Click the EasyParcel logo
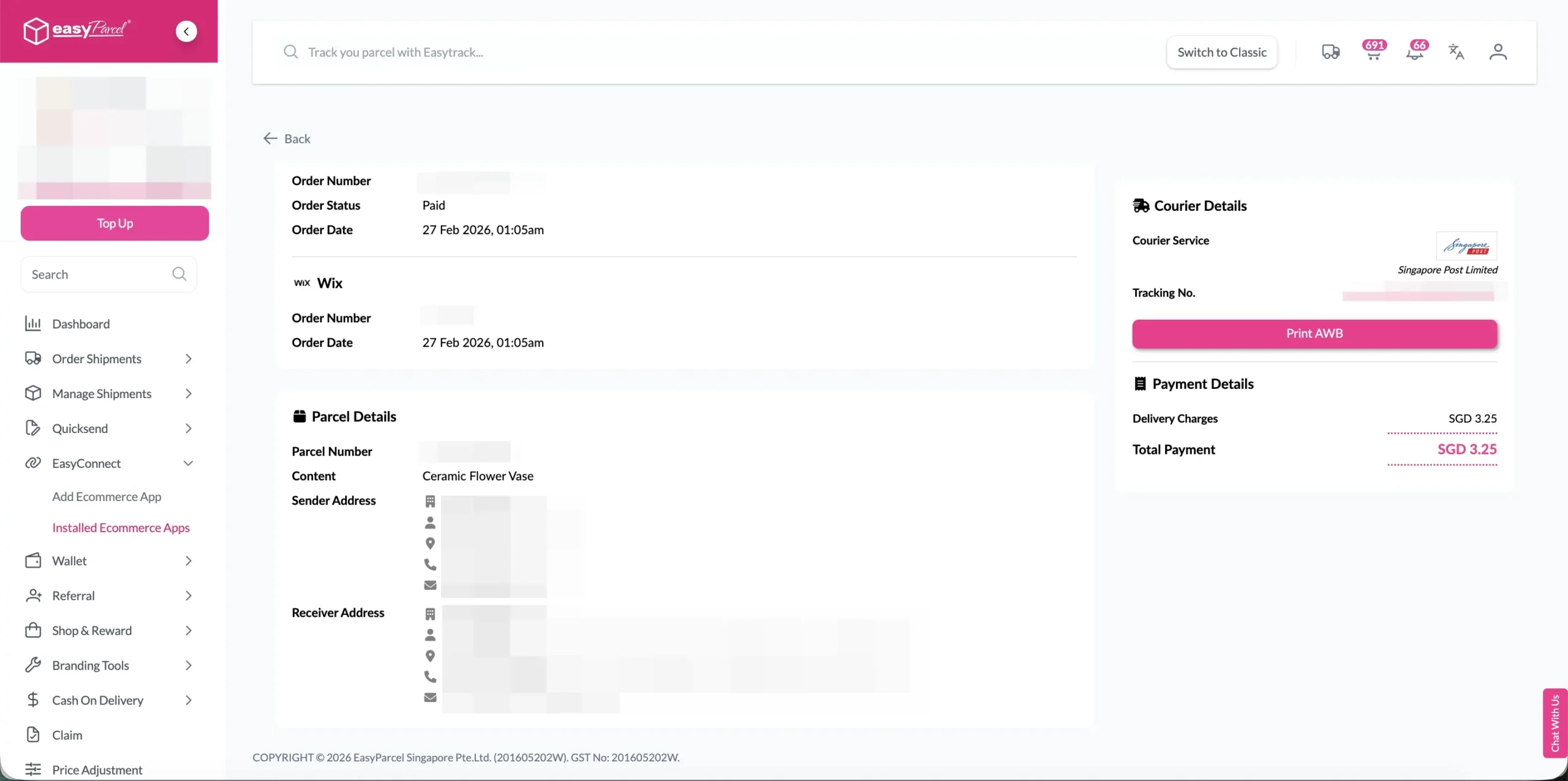The height and width of the screenshot is (781, 1568). pyautogui.click(x=77, y=30)
